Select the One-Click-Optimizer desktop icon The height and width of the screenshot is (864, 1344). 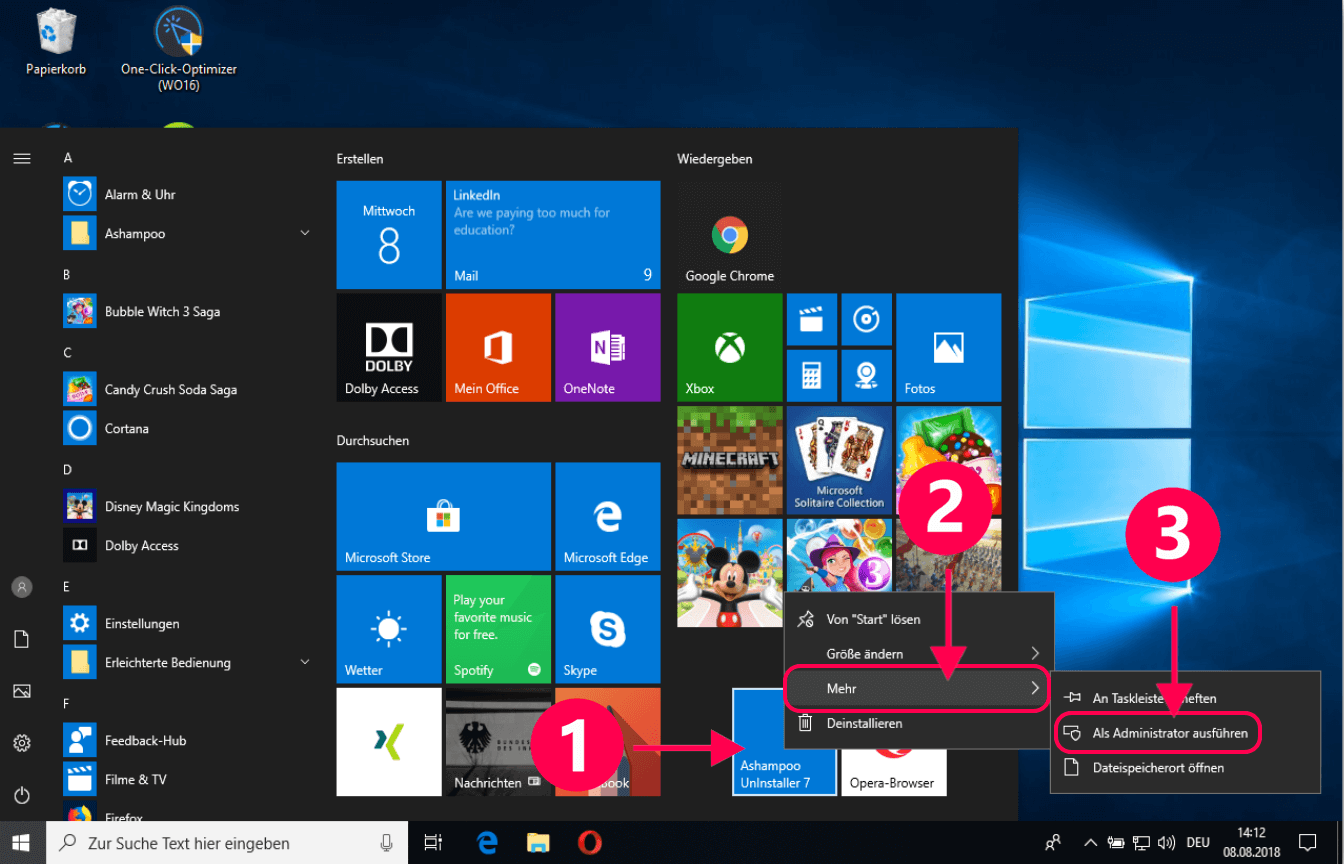click(x=179, y=48)
